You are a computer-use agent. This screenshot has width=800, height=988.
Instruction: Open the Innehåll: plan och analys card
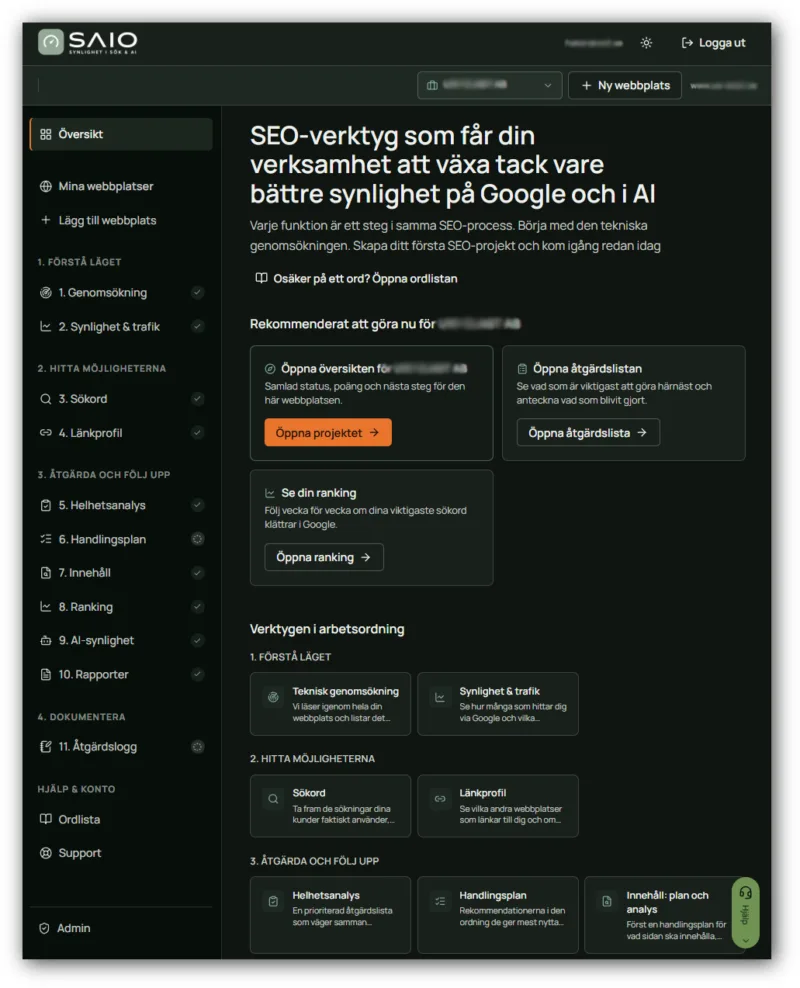coord(665,915)
